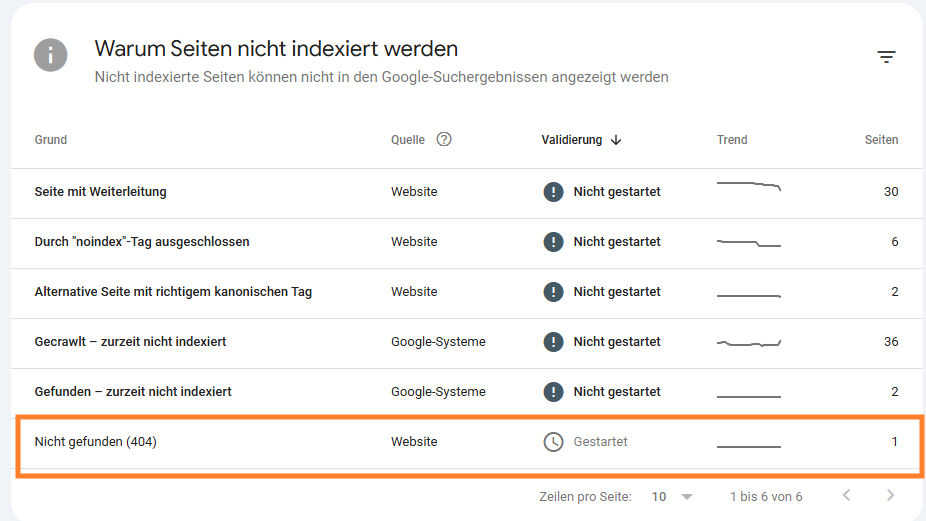Click the clock icon beside Gestartet

(553, 442)
